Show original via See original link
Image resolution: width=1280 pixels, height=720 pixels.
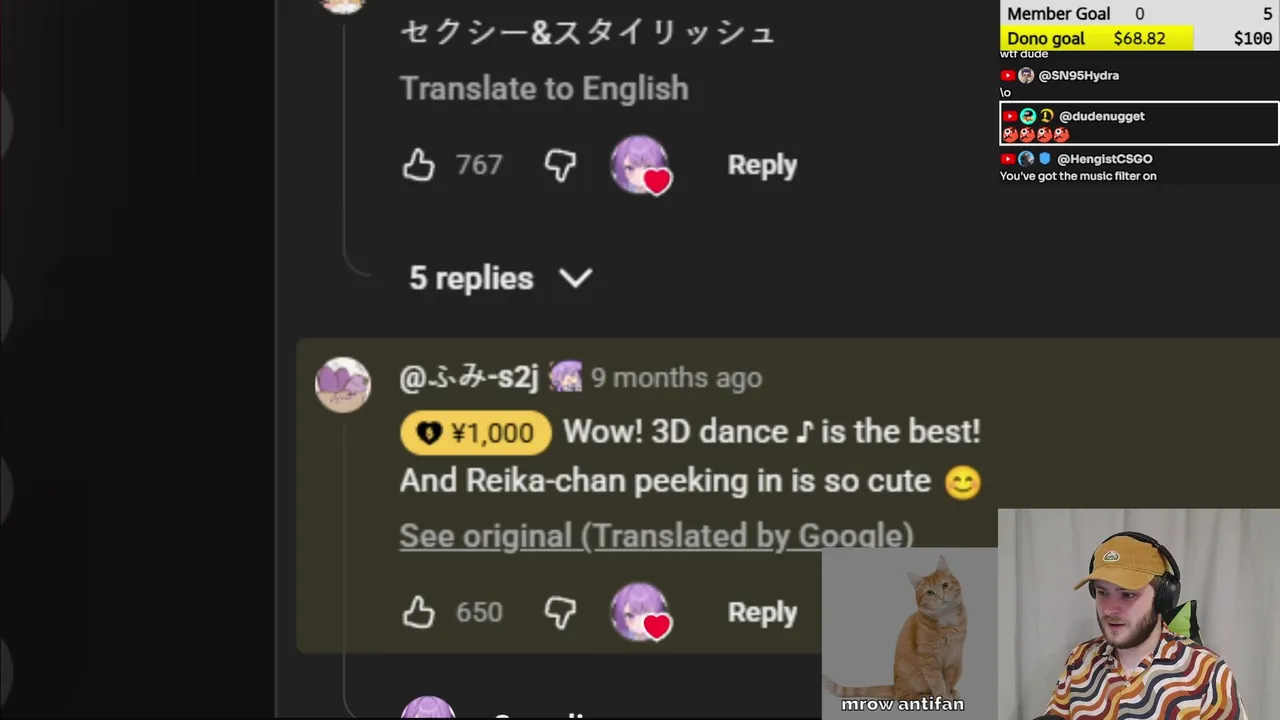pyautogui.click(x=656, y=536)
